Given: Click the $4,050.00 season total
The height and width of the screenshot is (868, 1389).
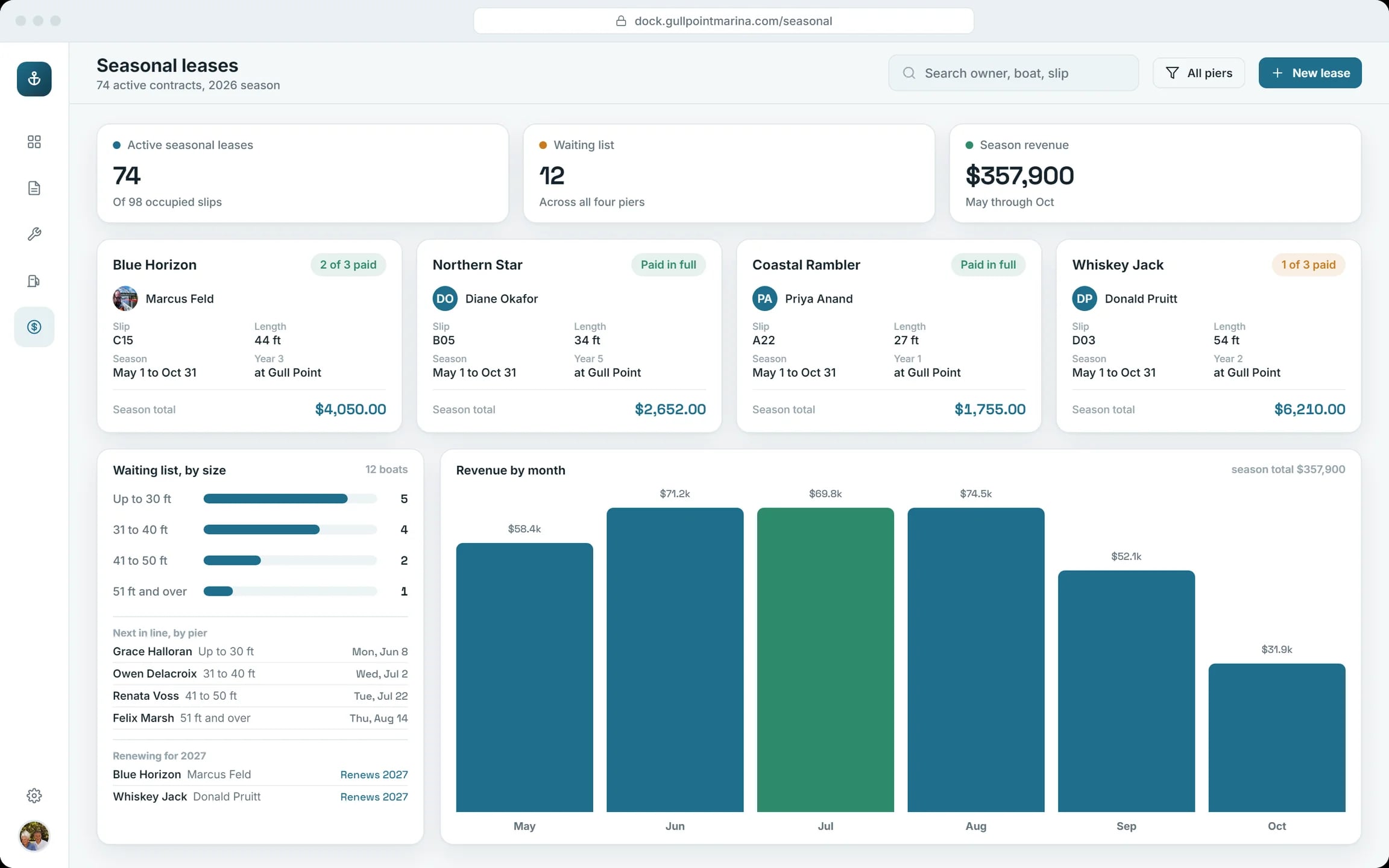Looking at the screenshot, I should point(350,409).
